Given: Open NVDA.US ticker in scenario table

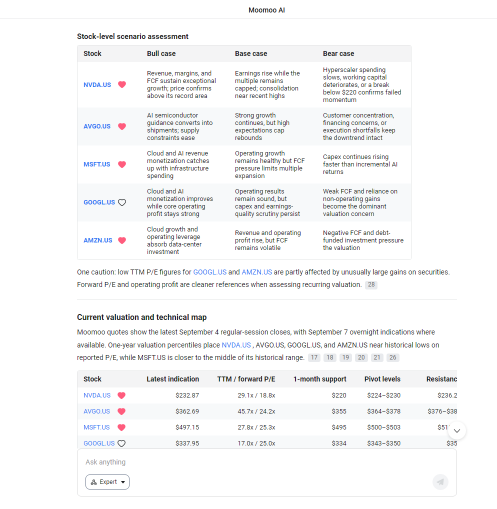Looking at the screenshot, I should (x=97, y=85).
